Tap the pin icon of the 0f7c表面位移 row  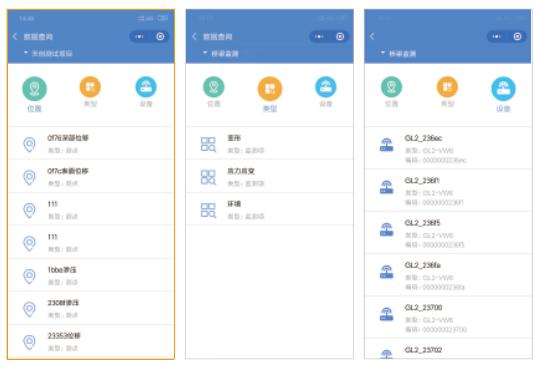point(29,177)
